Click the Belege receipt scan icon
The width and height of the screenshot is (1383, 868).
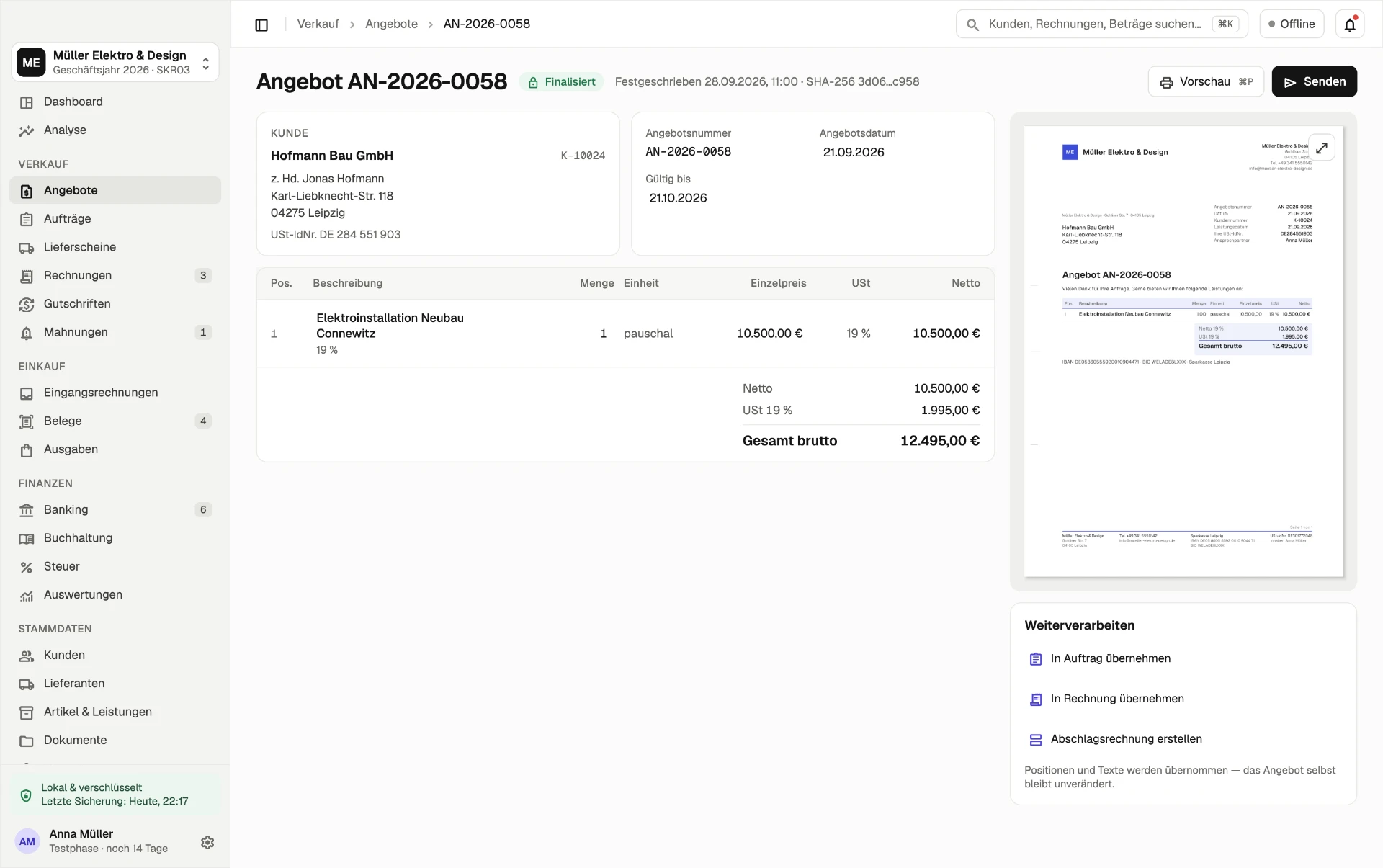point(27,421)
